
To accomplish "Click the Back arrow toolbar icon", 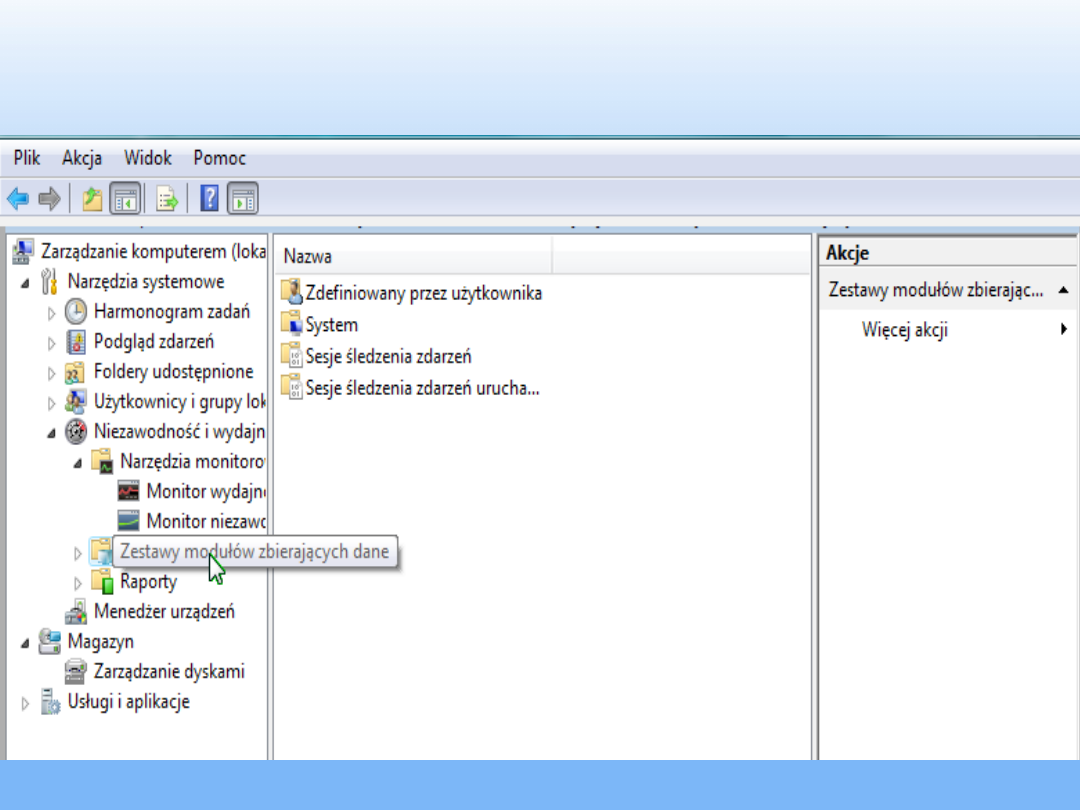I will click(x=17, y=199).
